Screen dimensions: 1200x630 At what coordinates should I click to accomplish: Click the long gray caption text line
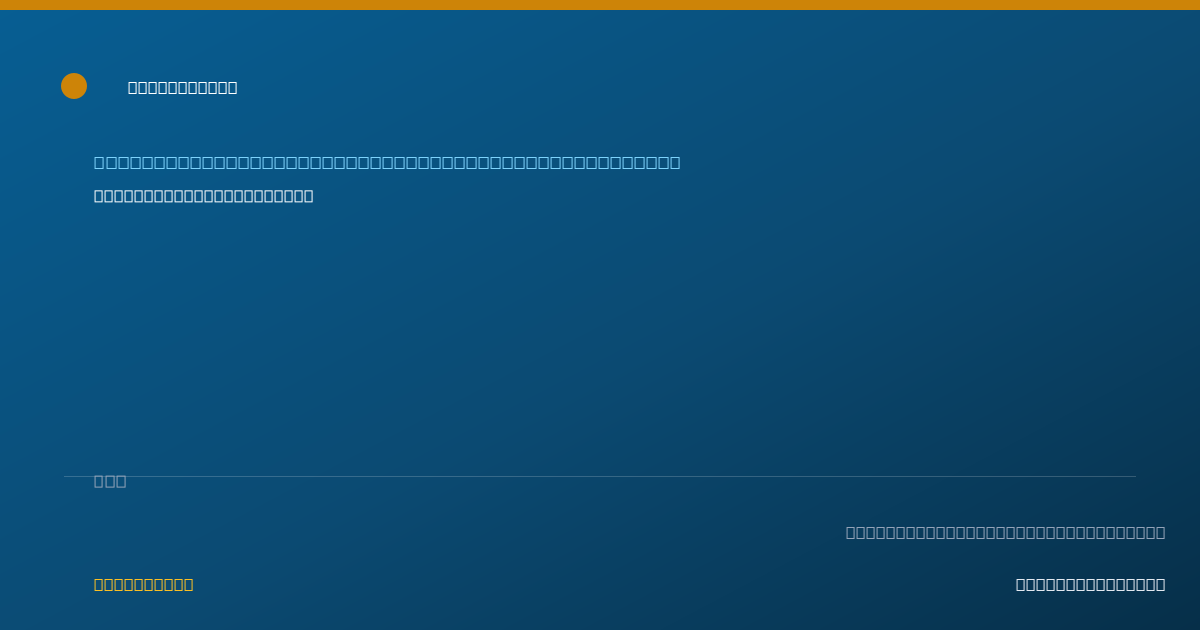pyautogui.click(x=1005, y=532)
